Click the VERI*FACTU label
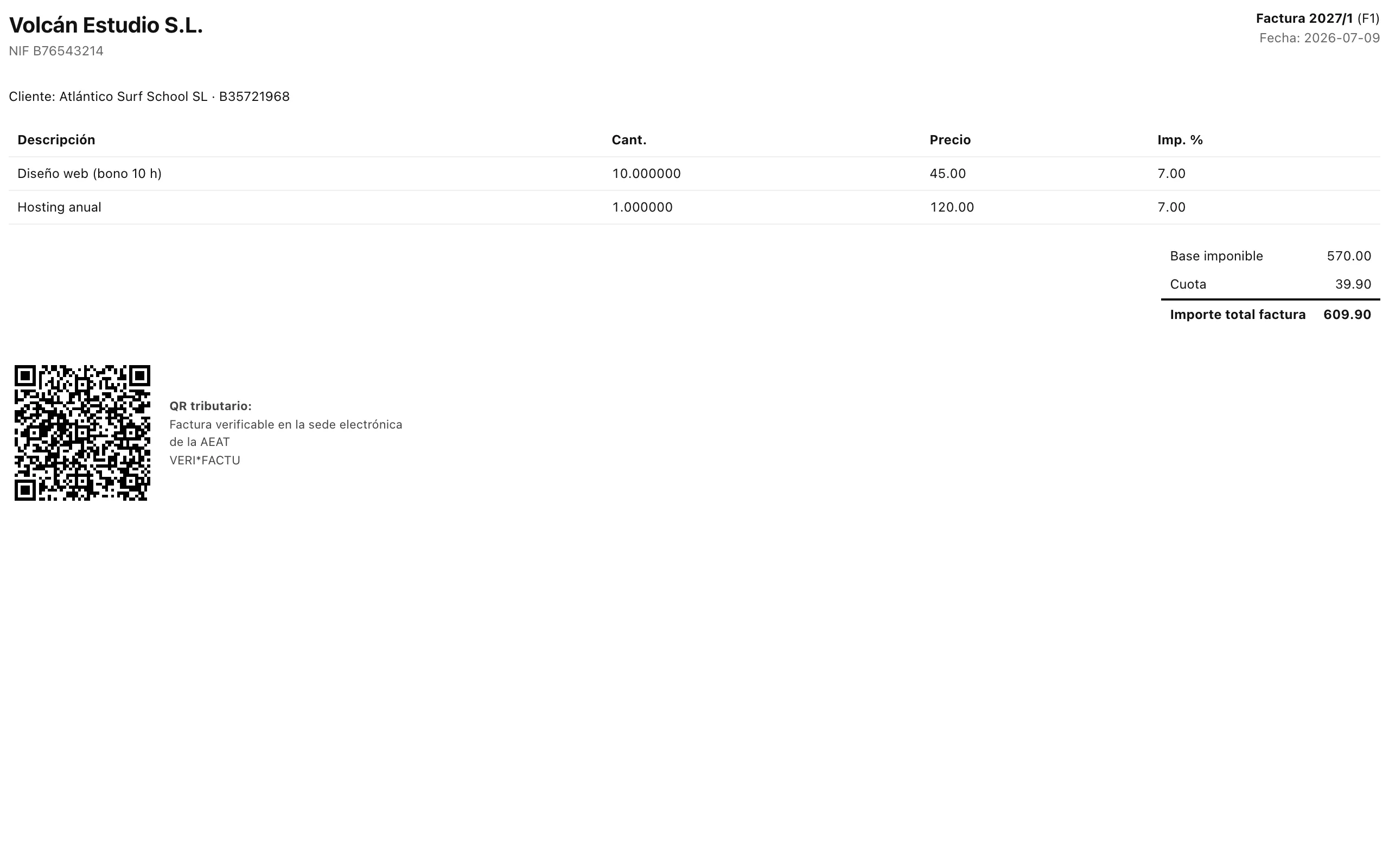The height and width of the screenshot is (868, 1389). pyautogui.click(x=205, y=461)
